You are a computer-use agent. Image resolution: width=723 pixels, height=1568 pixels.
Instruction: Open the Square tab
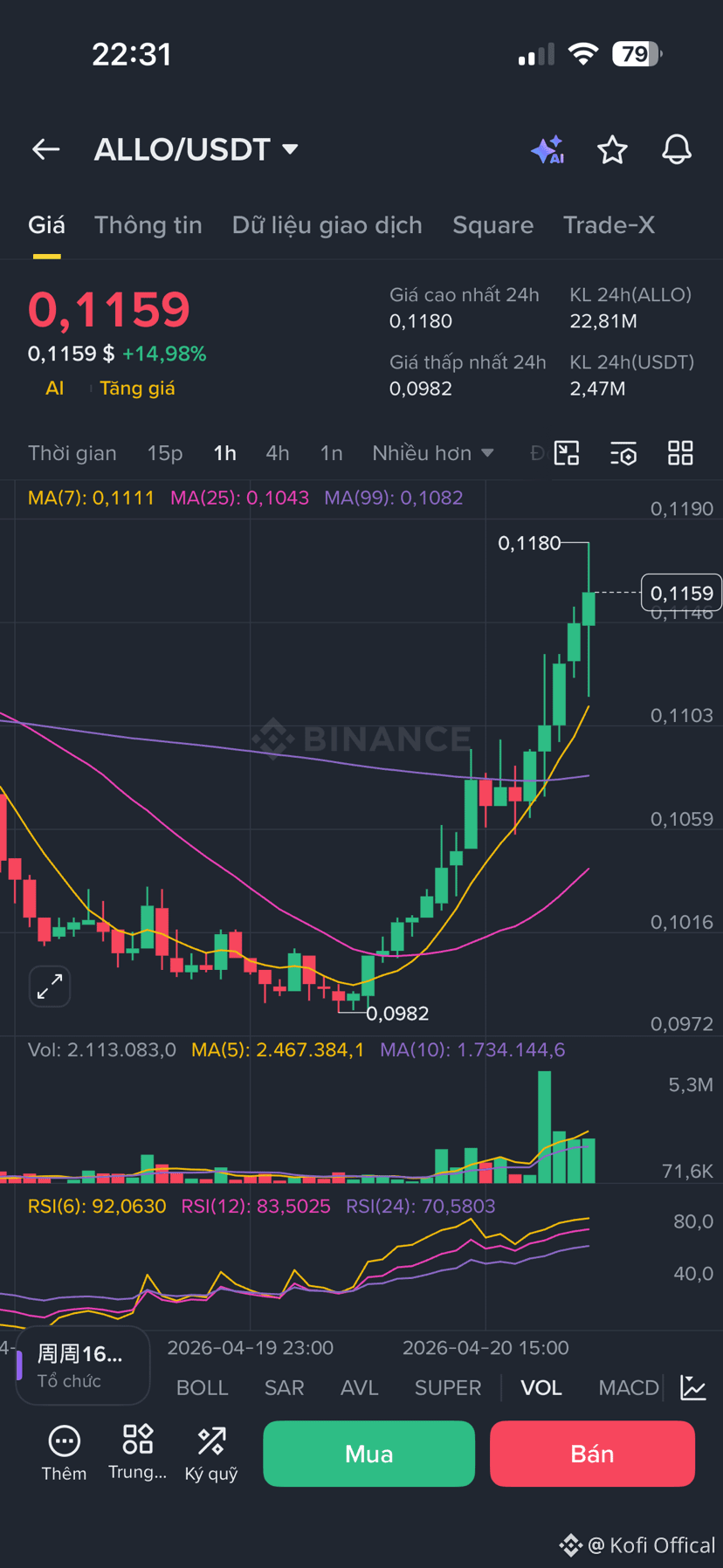click(492, 225)
